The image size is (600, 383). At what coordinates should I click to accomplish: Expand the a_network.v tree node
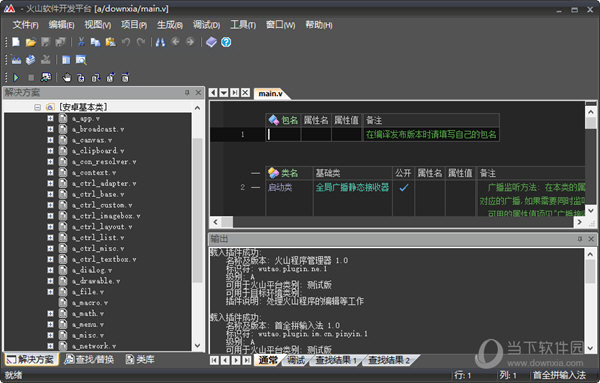click(x=50, y=346)
